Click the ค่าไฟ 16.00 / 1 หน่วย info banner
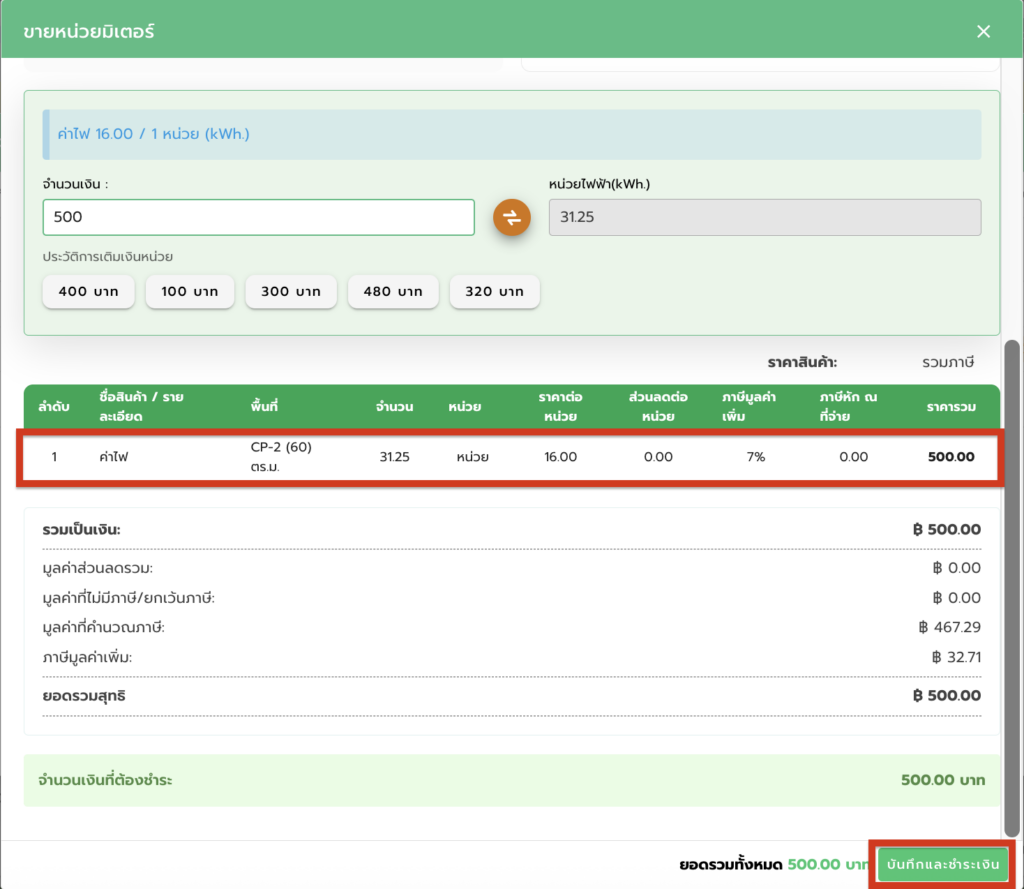This screenshot has height=889, width=1024. pos(511,134)
